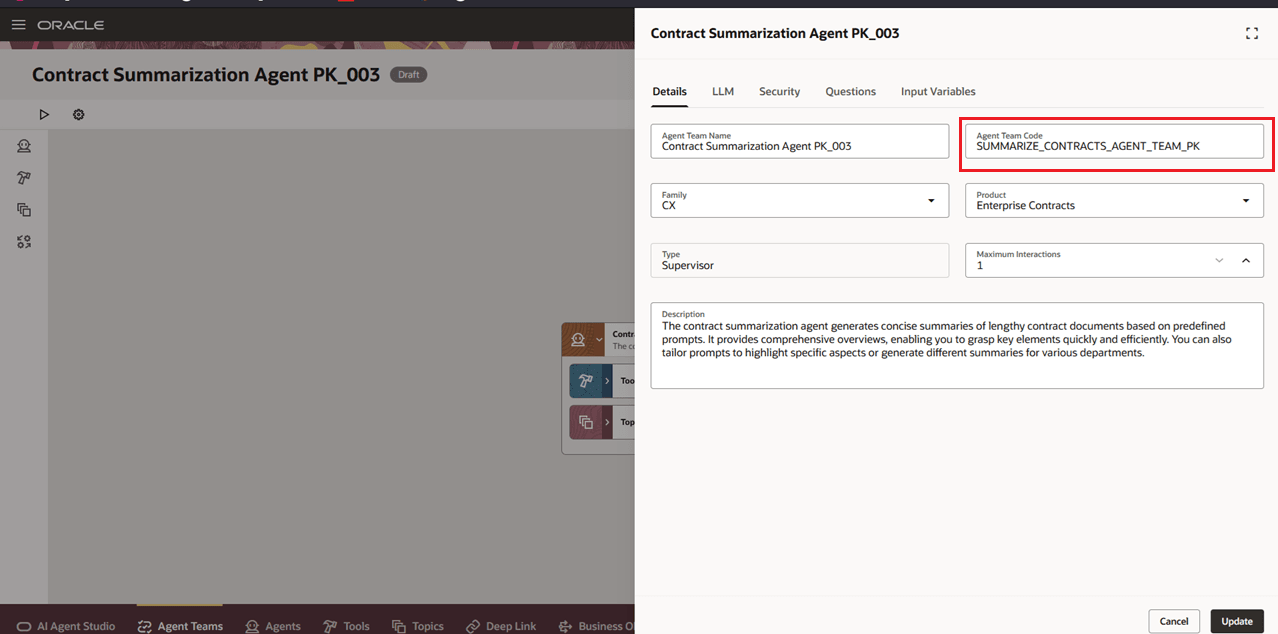Select Agent Teams in bottom navigation
Screen dimensions: 1278x634
[180, 626]
